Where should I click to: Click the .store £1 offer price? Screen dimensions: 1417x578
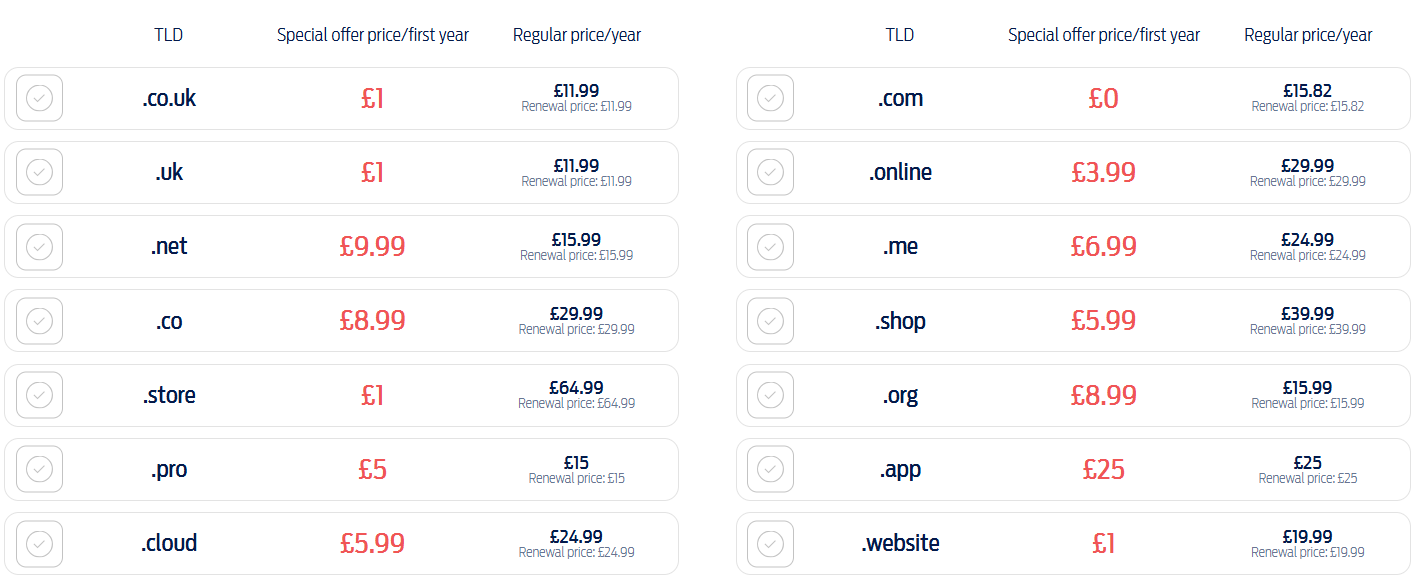point(372,395)
